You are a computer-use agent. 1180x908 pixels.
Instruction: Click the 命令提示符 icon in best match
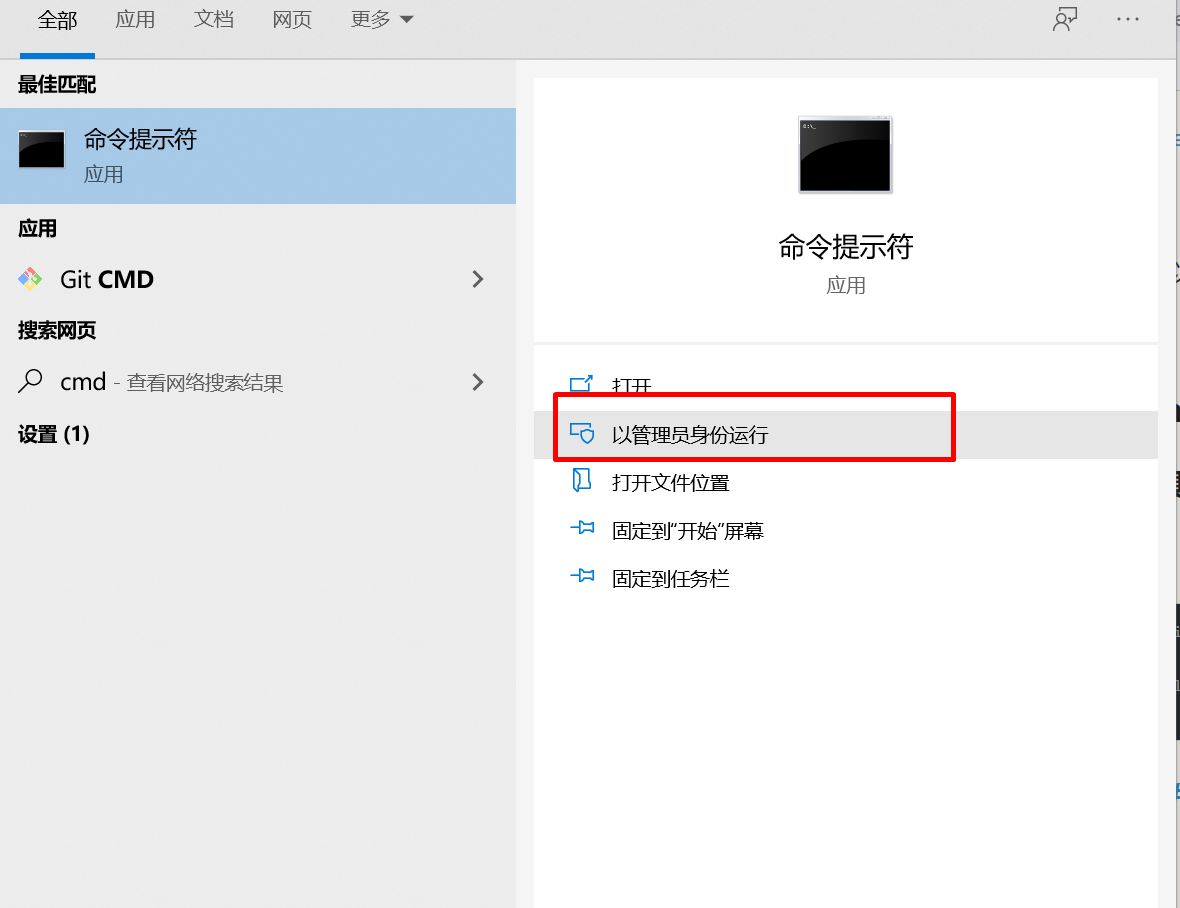pos(41,149)
